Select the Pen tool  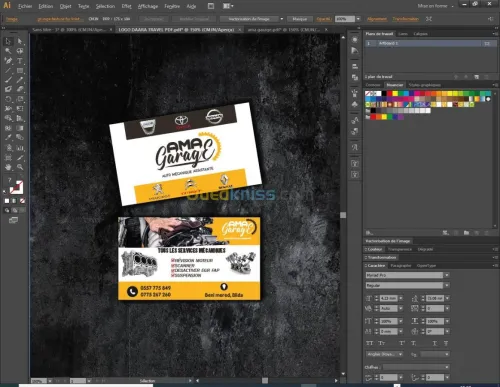[x=8, y=61]
